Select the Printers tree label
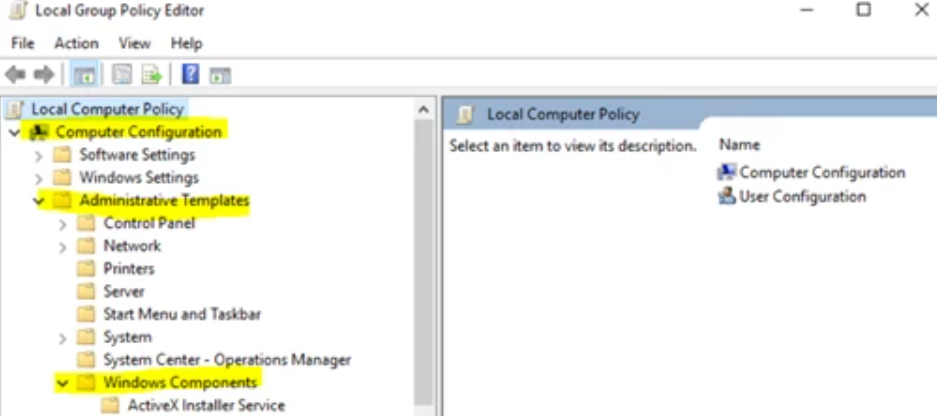Viewport: 937px width, 416px height. (x=129, y=269)
